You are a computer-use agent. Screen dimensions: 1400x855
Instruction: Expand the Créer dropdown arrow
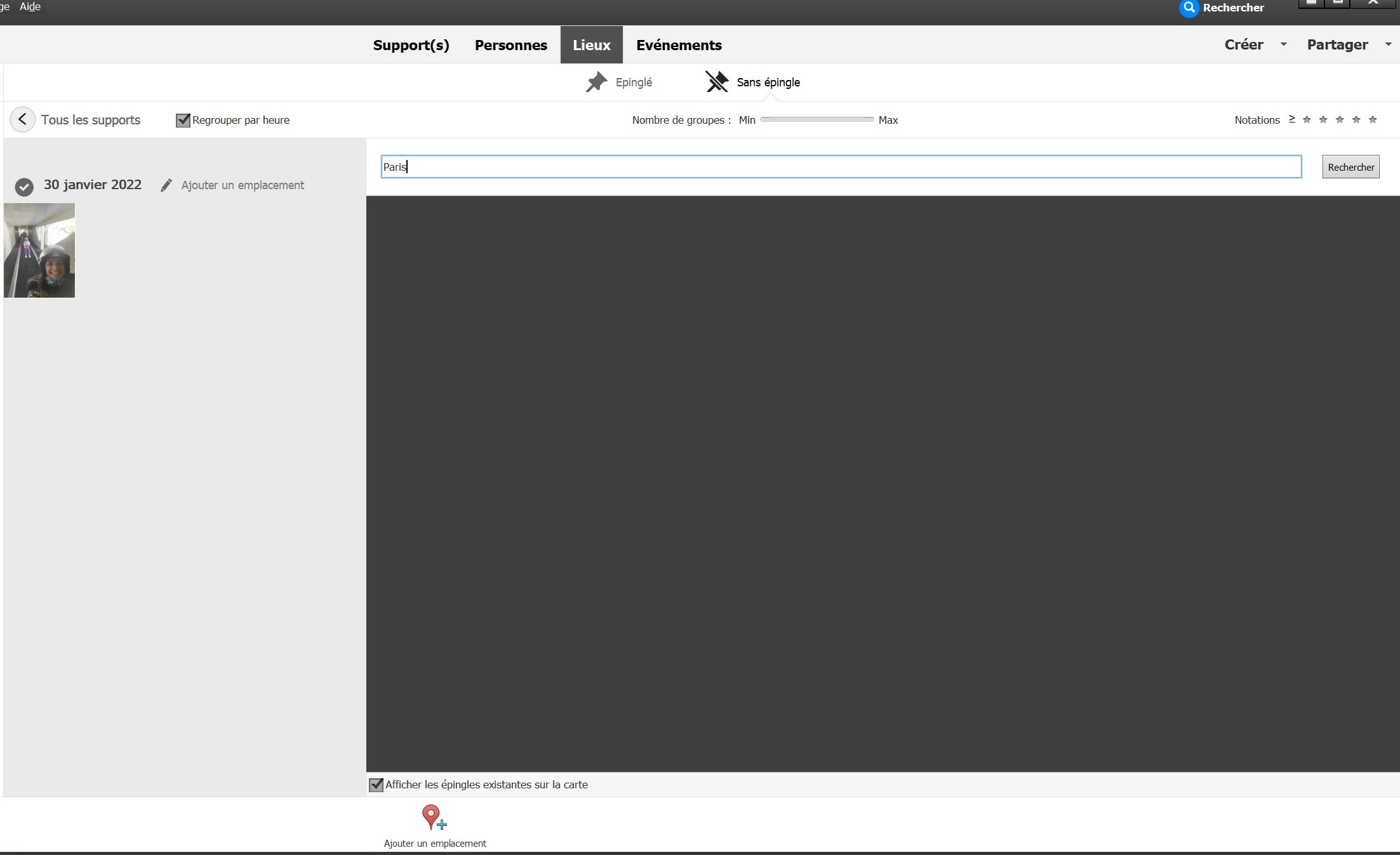coord(1283,44)
